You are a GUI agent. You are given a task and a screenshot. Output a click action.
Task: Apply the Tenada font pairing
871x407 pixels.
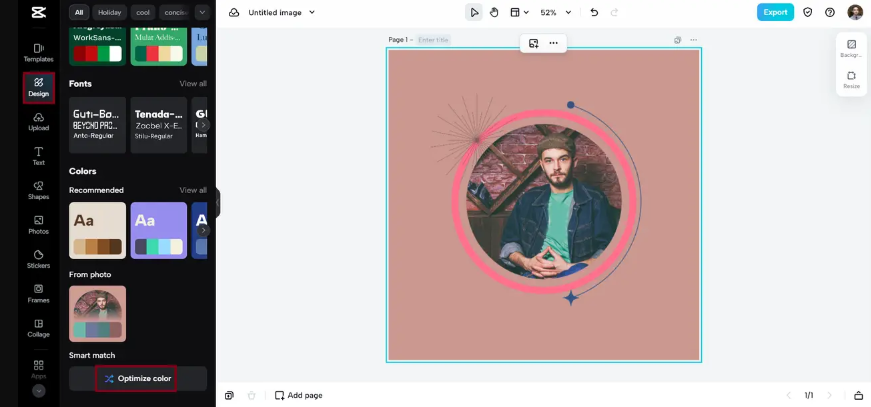pyautogui.click(x=158, y=125)
